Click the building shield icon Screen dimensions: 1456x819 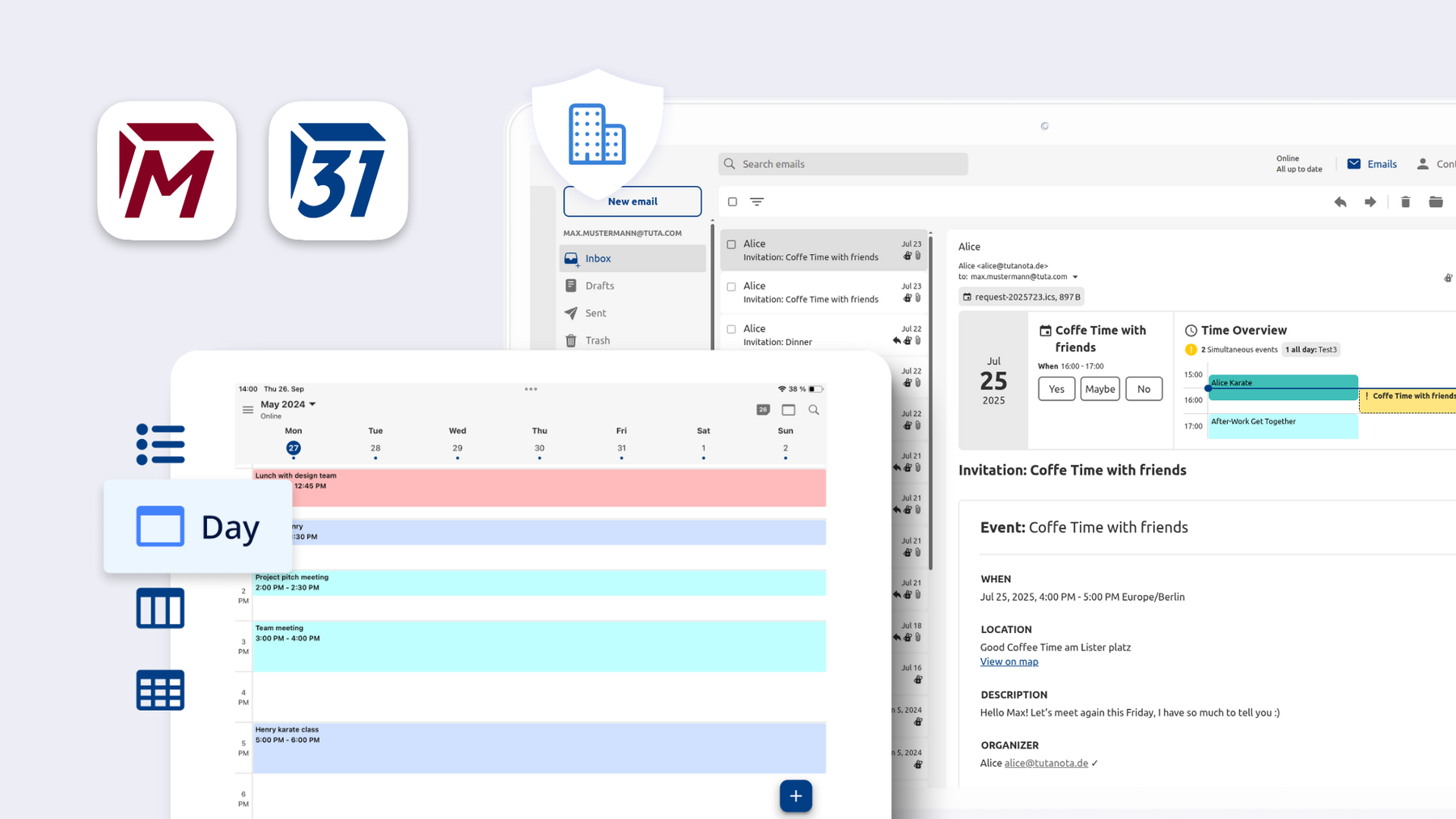click(597, 133)
